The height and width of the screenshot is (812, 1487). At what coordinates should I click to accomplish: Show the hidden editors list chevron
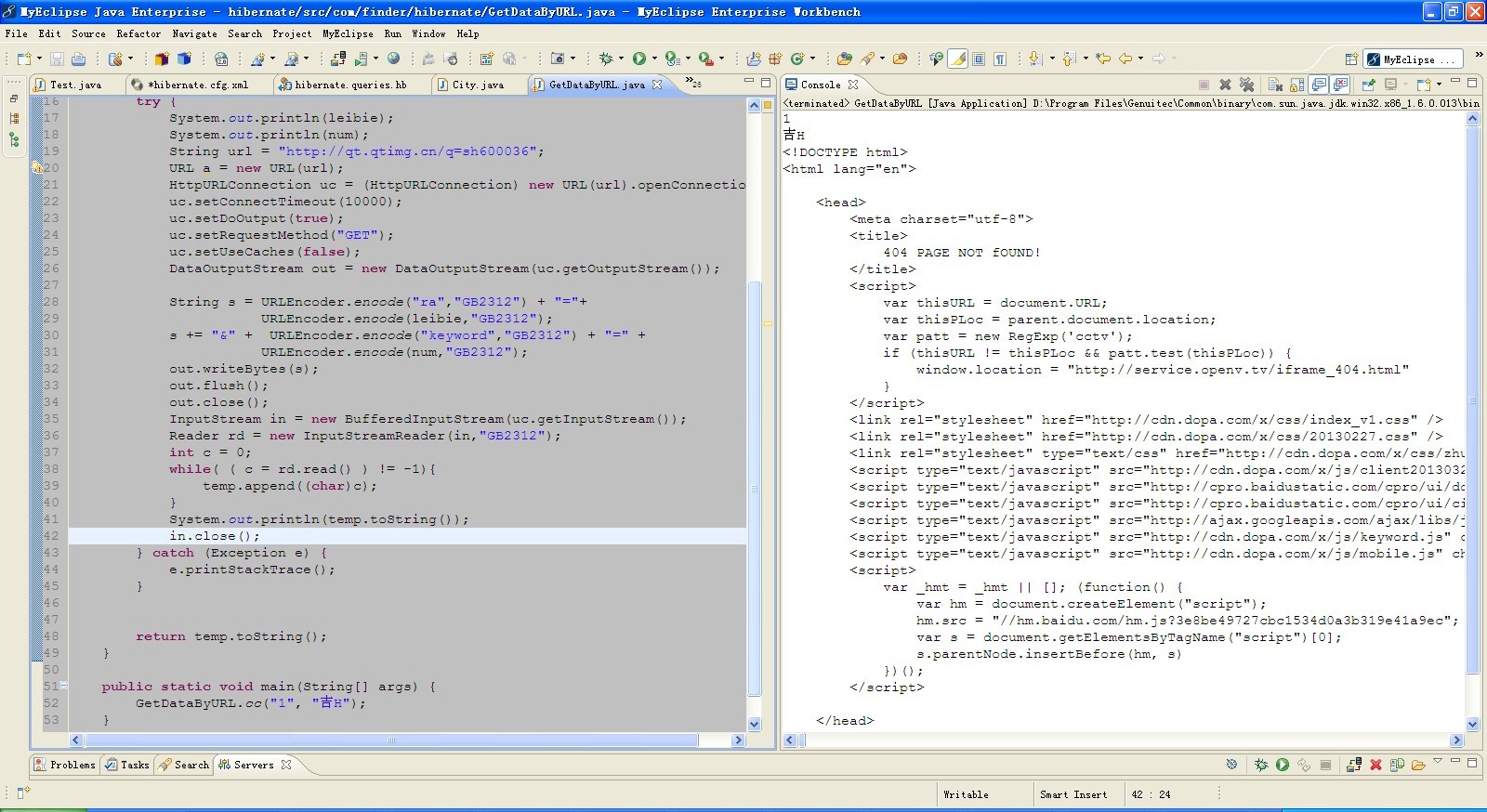tap(693, 83)
